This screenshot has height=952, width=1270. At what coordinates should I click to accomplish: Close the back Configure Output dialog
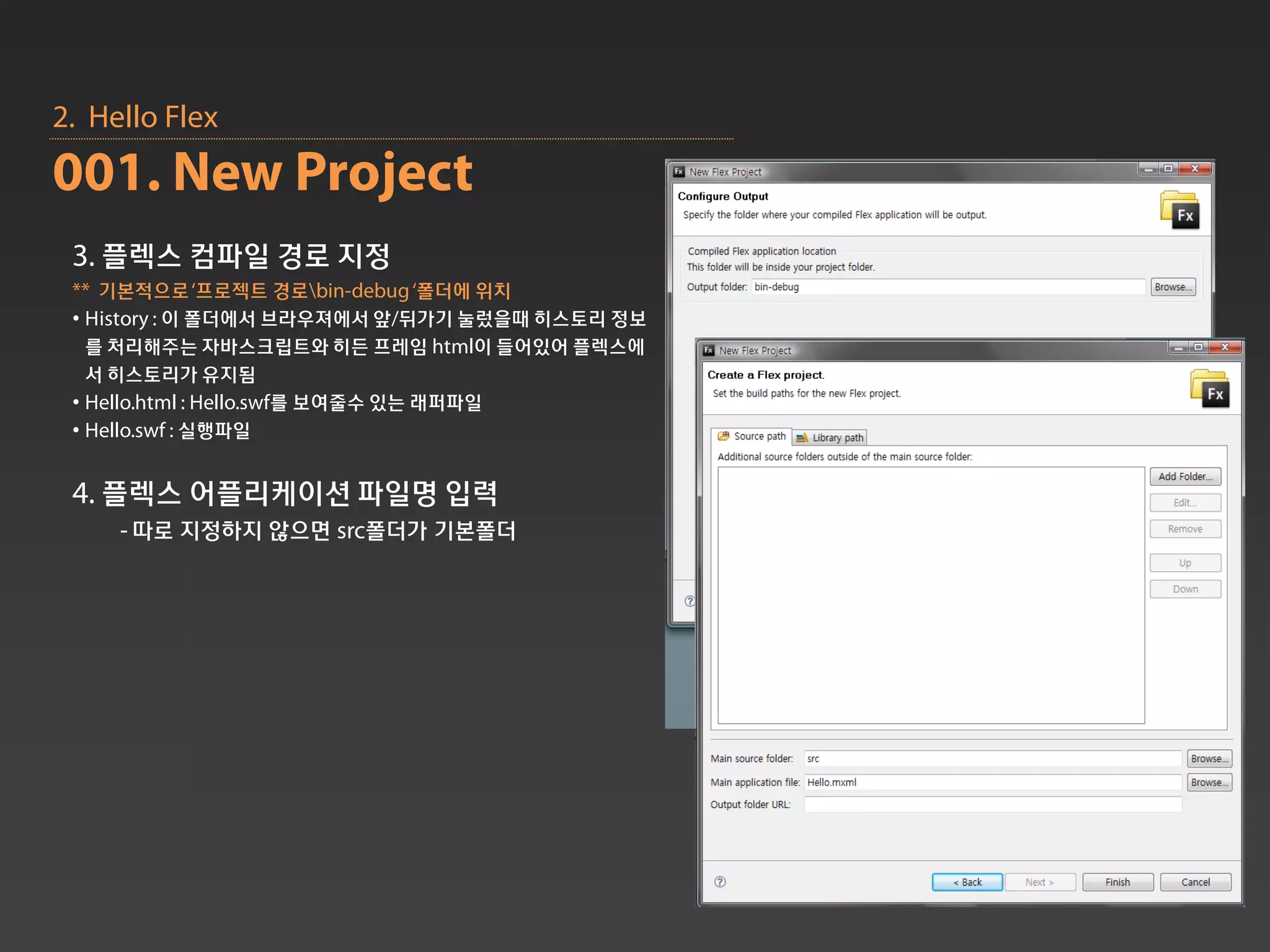1195,169
